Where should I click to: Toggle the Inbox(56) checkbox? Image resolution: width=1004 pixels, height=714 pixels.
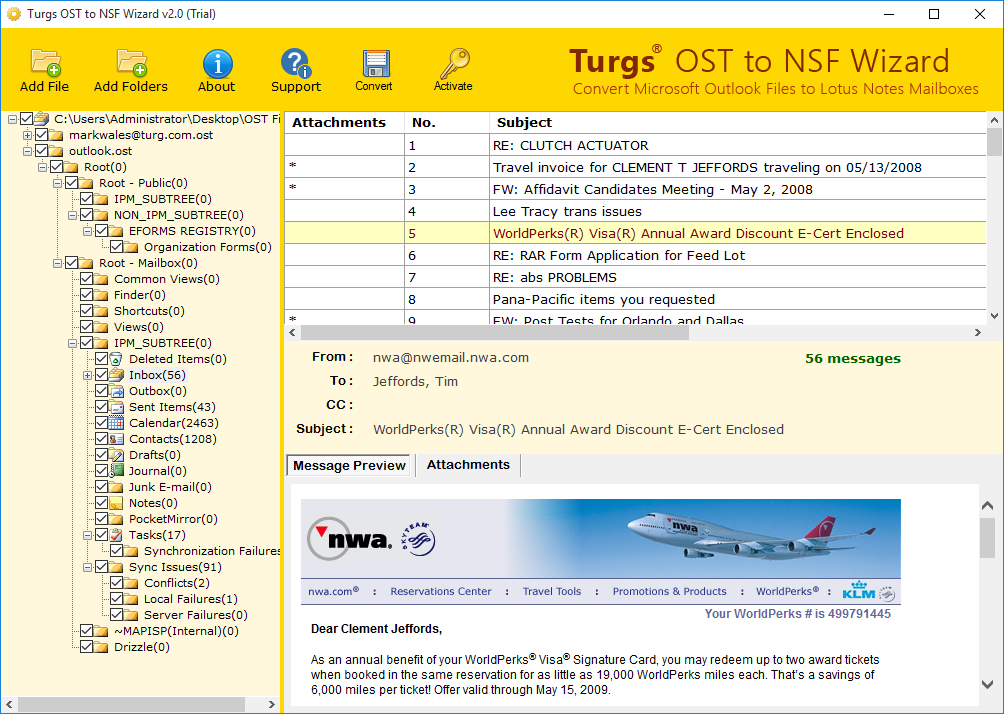(102, 375)
